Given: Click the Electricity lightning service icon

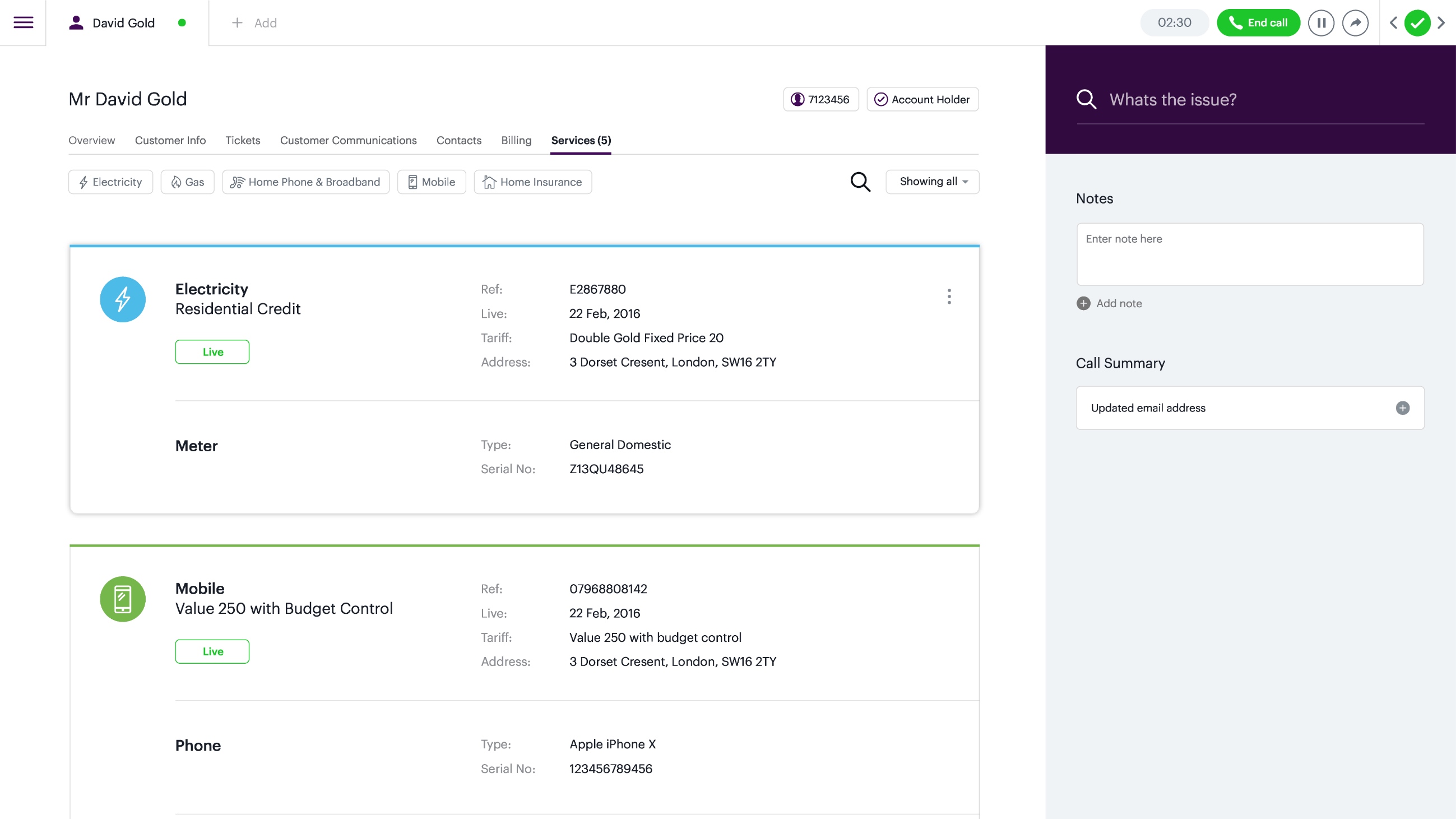Looking at the screenshot, I should [x=123, y=299].
